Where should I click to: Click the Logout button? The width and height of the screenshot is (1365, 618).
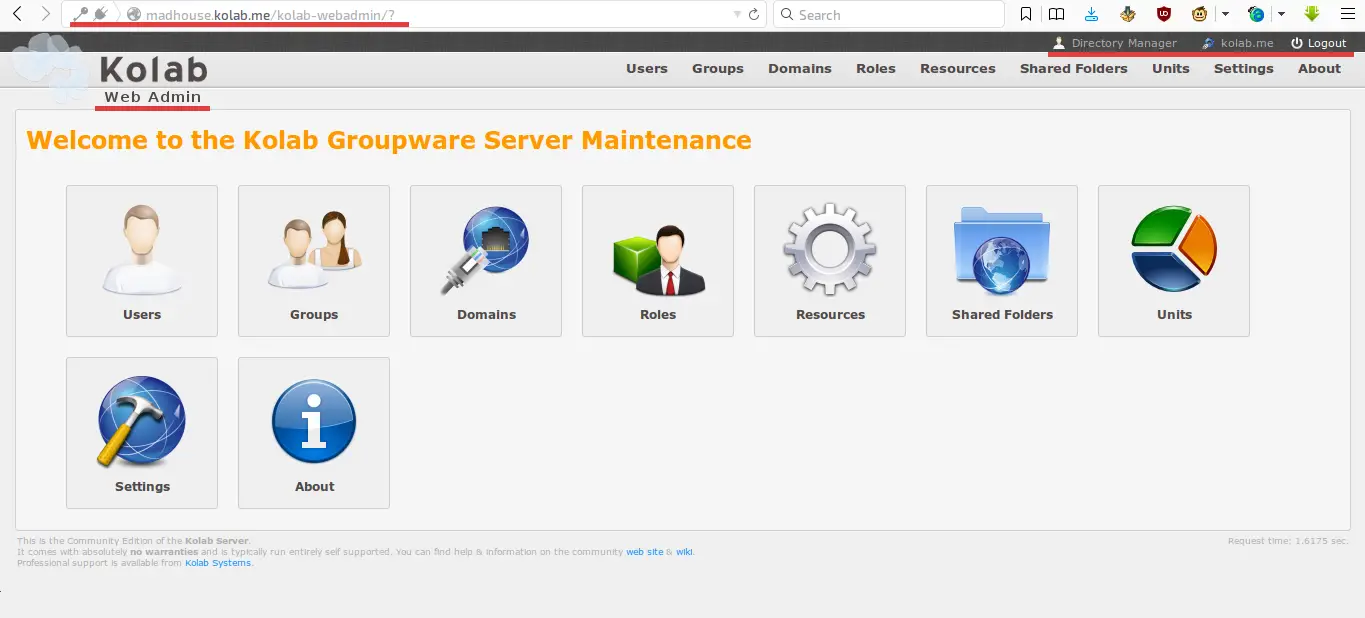coord(1319,43)
